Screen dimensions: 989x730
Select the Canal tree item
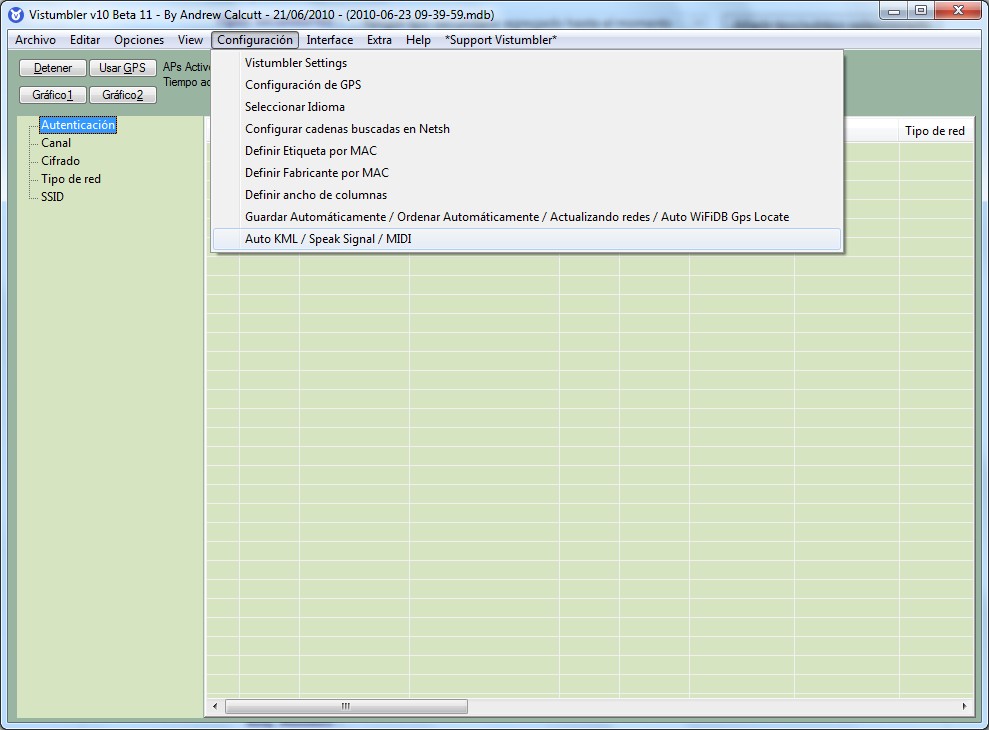56,143
